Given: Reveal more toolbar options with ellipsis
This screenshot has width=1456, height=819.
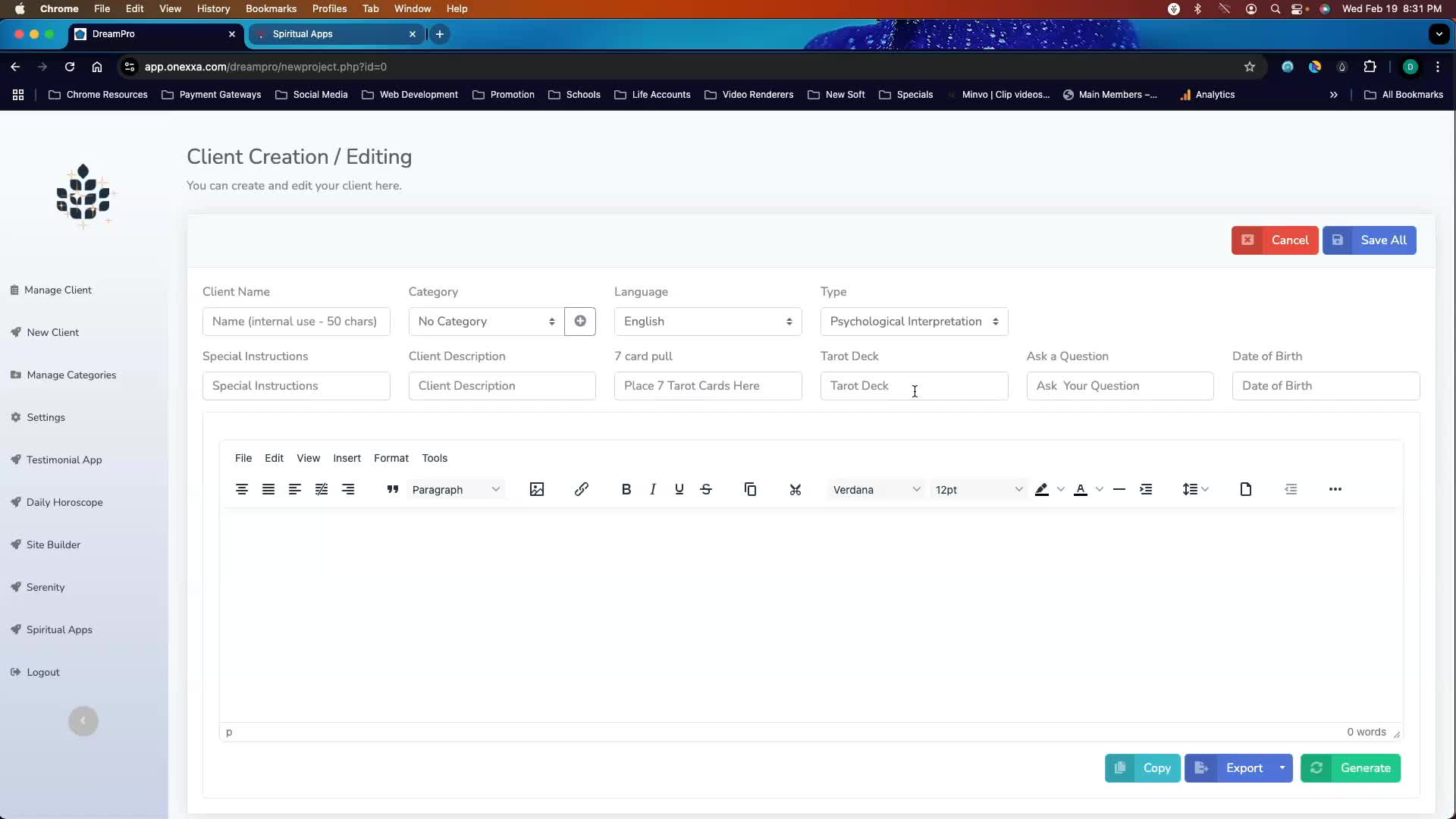Looking at the screenshot, I should [x=1335, y=490].
